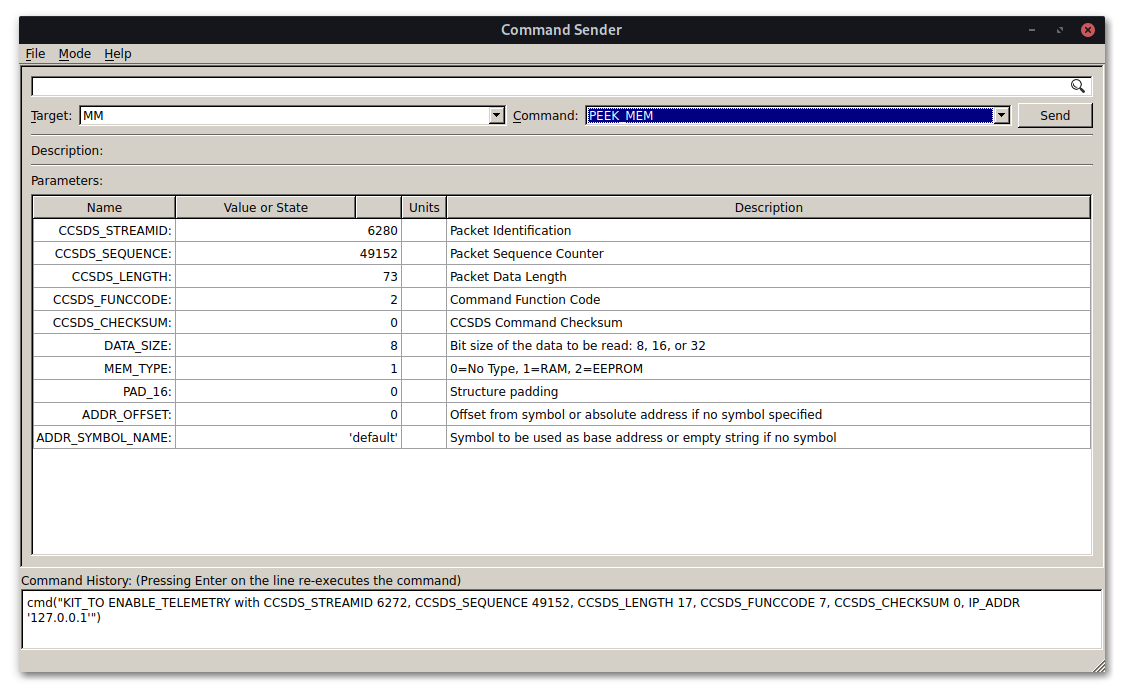Click the search magnifier icon
Screen dimensions: 1128x698
pyautogui.click(x=1077, y=86)
